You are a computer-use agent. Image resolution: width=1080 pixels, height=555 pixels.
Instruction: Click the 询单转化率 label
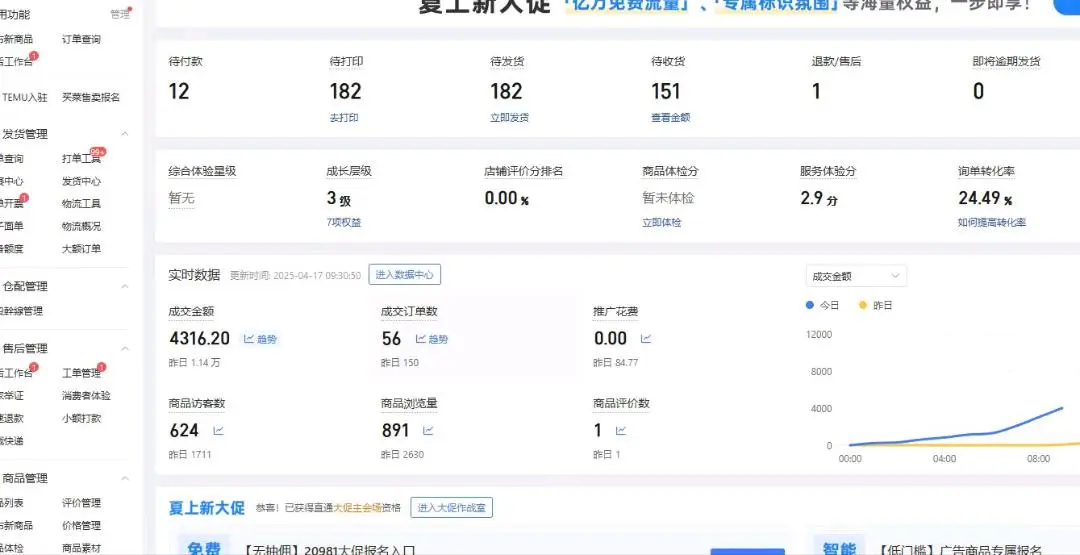(986, 171)
